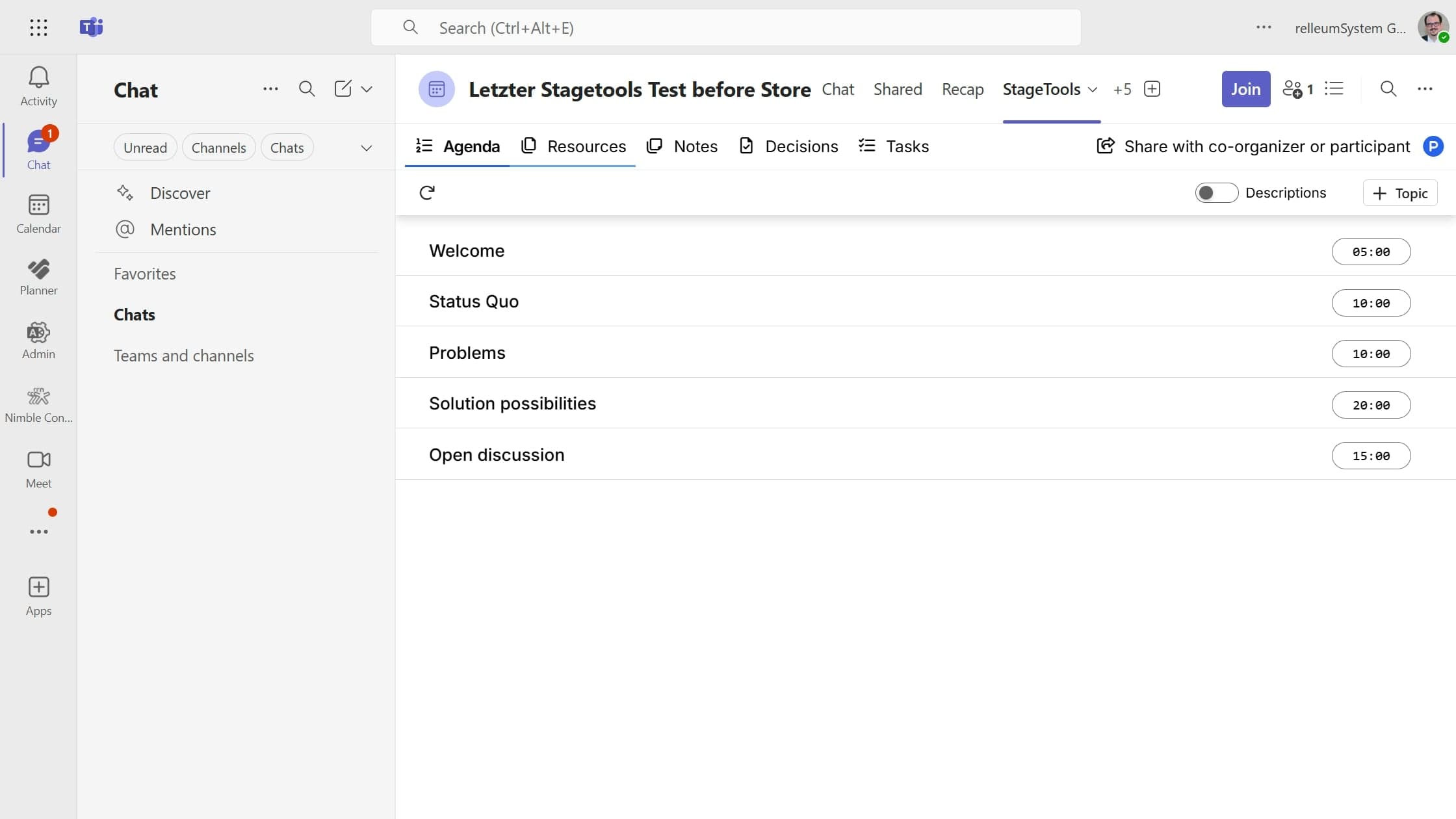Open the Decisions tab

coord(788,146)
